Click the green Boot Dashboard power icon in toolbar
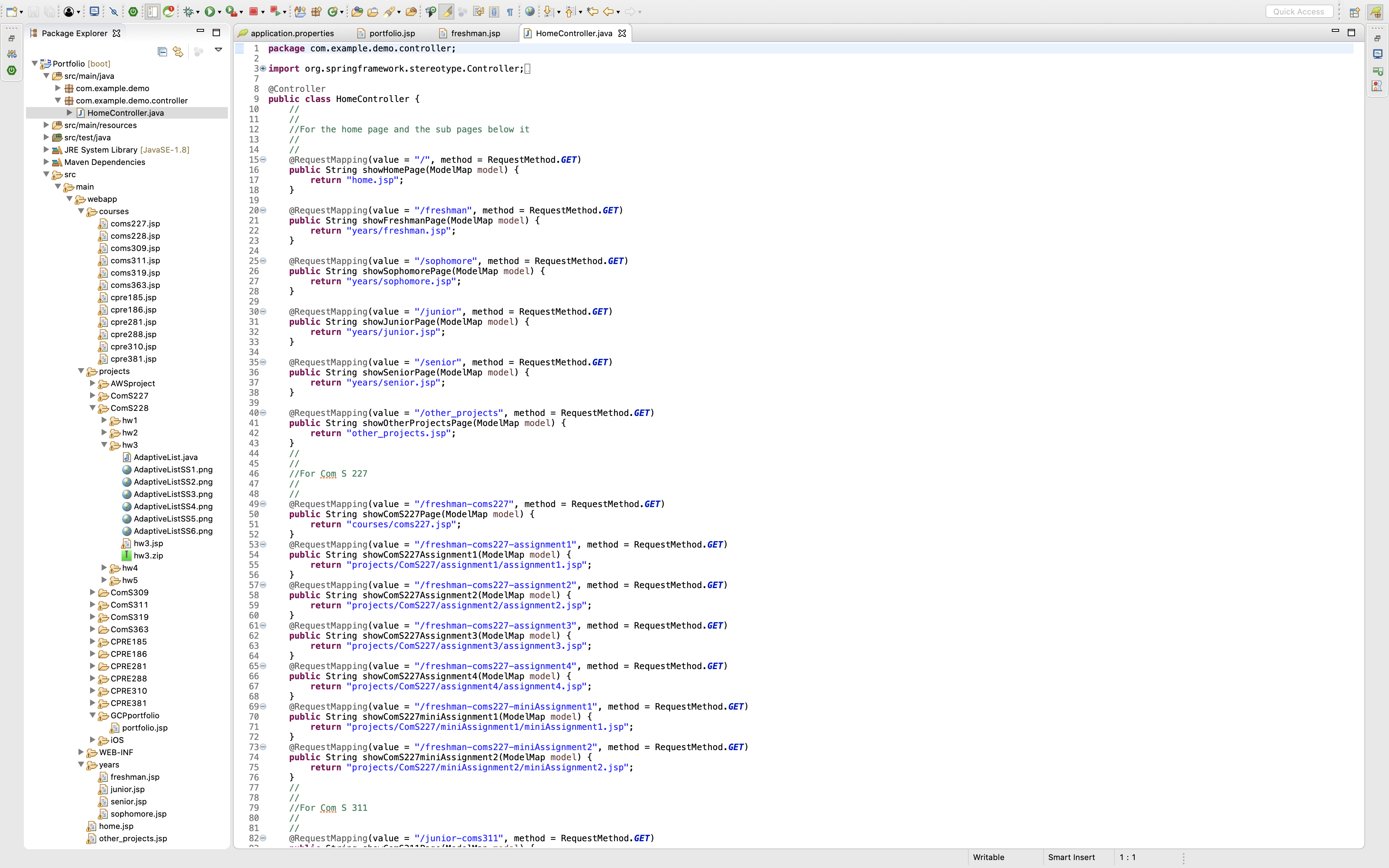Viewport: 1389px width, 868px height. pos(133,12)
